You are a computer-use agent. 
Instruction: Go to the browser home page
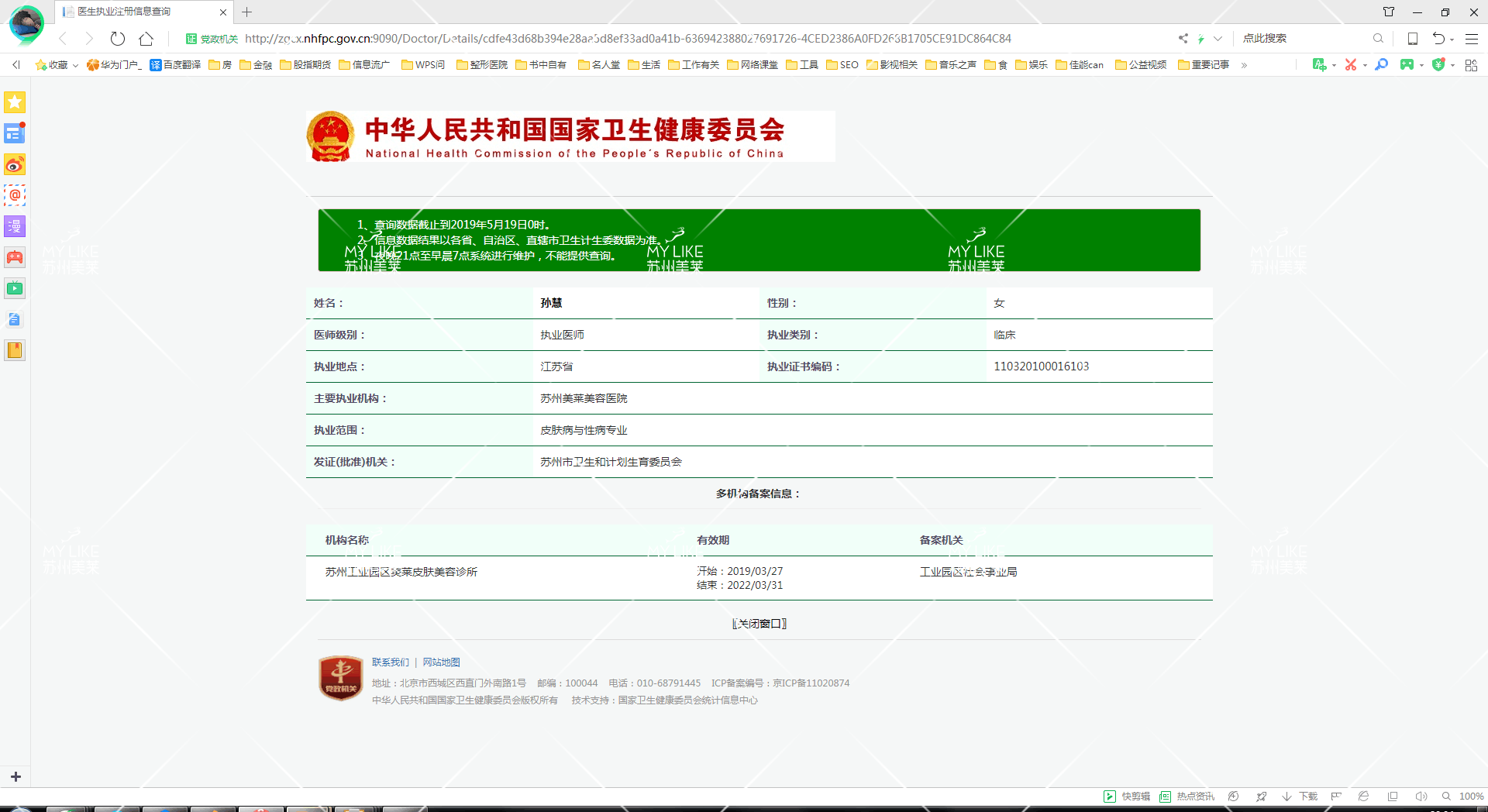146,39
